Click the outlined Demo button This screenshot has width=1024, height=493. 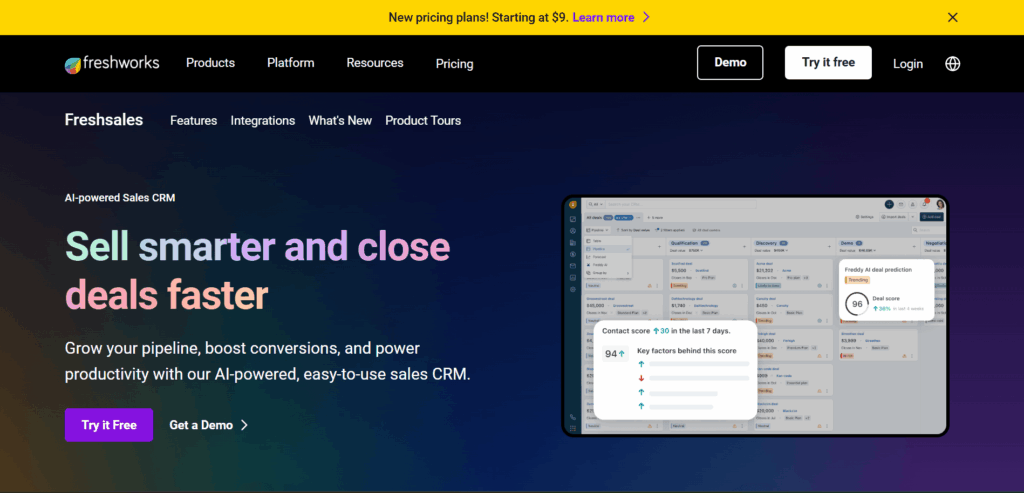pos(730,63)
